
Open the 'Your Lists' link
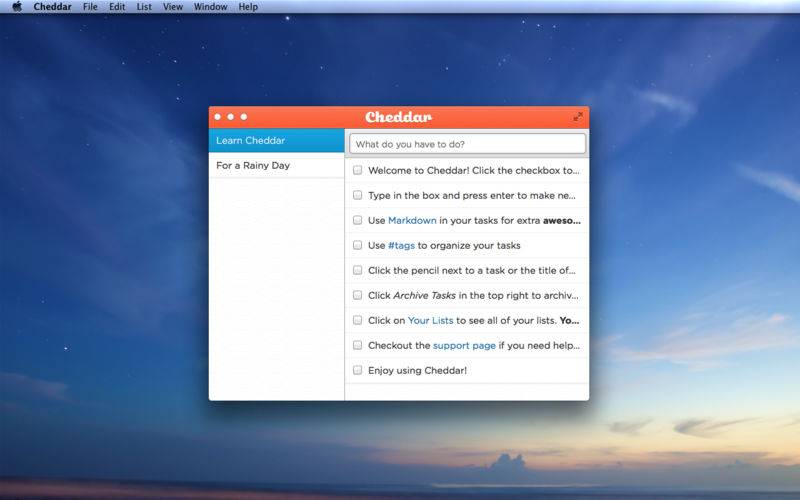point(430,320)
